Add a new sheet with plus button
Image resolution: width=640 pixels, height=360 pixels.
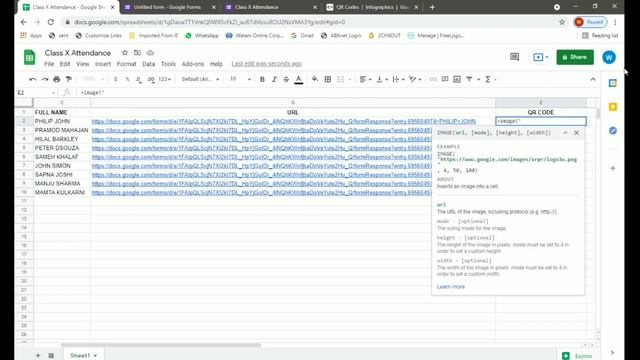(x=38, y=356)
